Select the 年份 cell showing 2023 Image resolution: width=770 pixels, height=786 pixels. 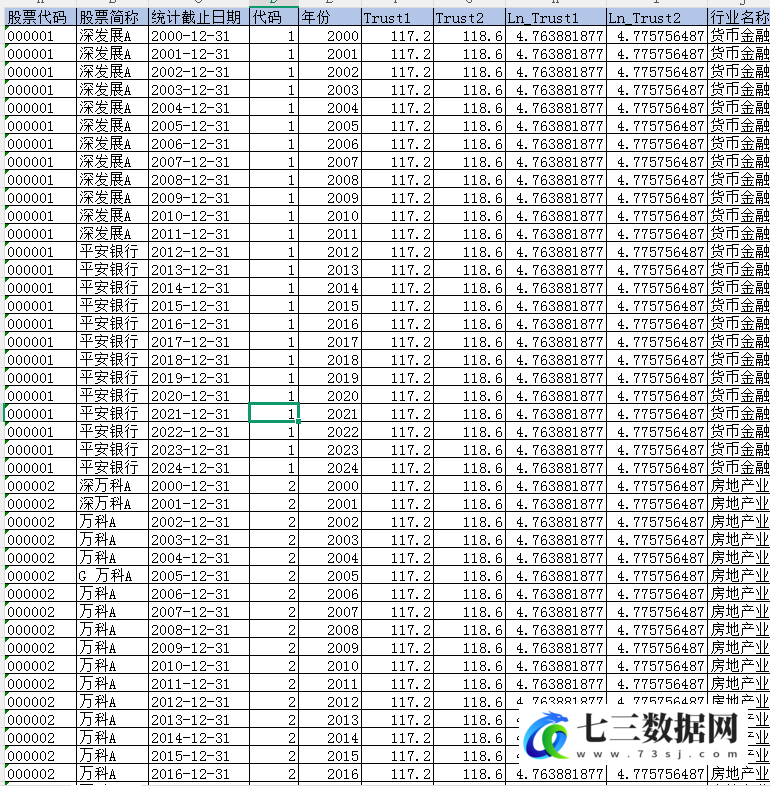[x=330, y=450]
